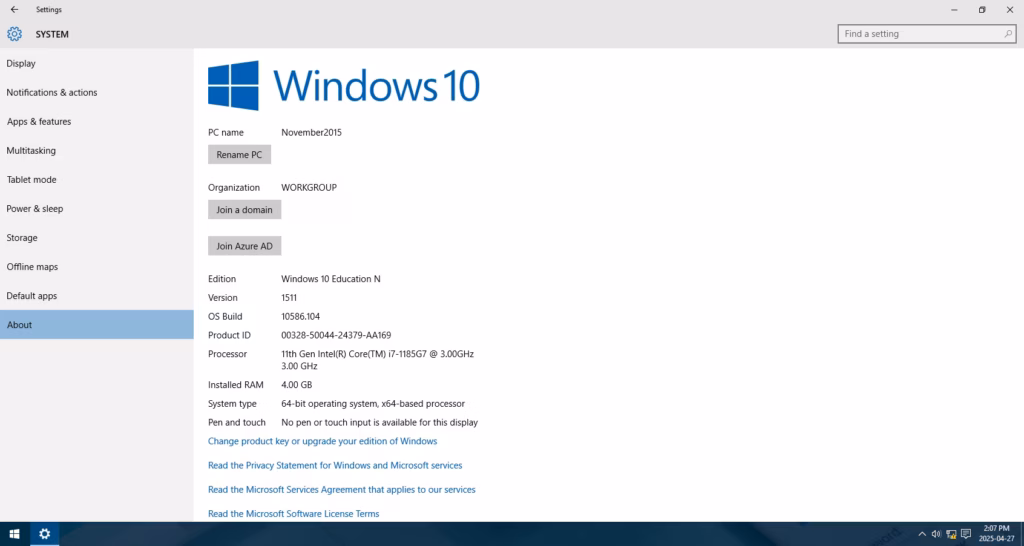
Task: Open the Microsoft Software License Terms link
Action: (293, 514)
